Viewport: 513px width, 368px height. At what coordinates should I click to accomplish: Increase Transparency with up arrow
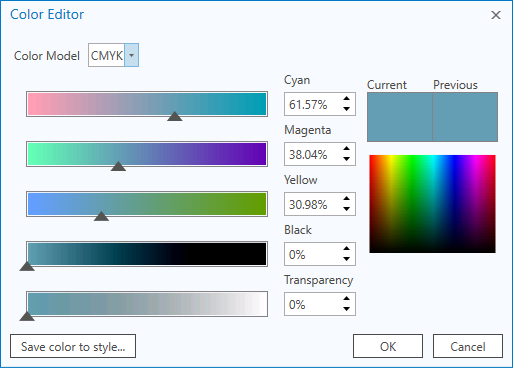point(347,299)
